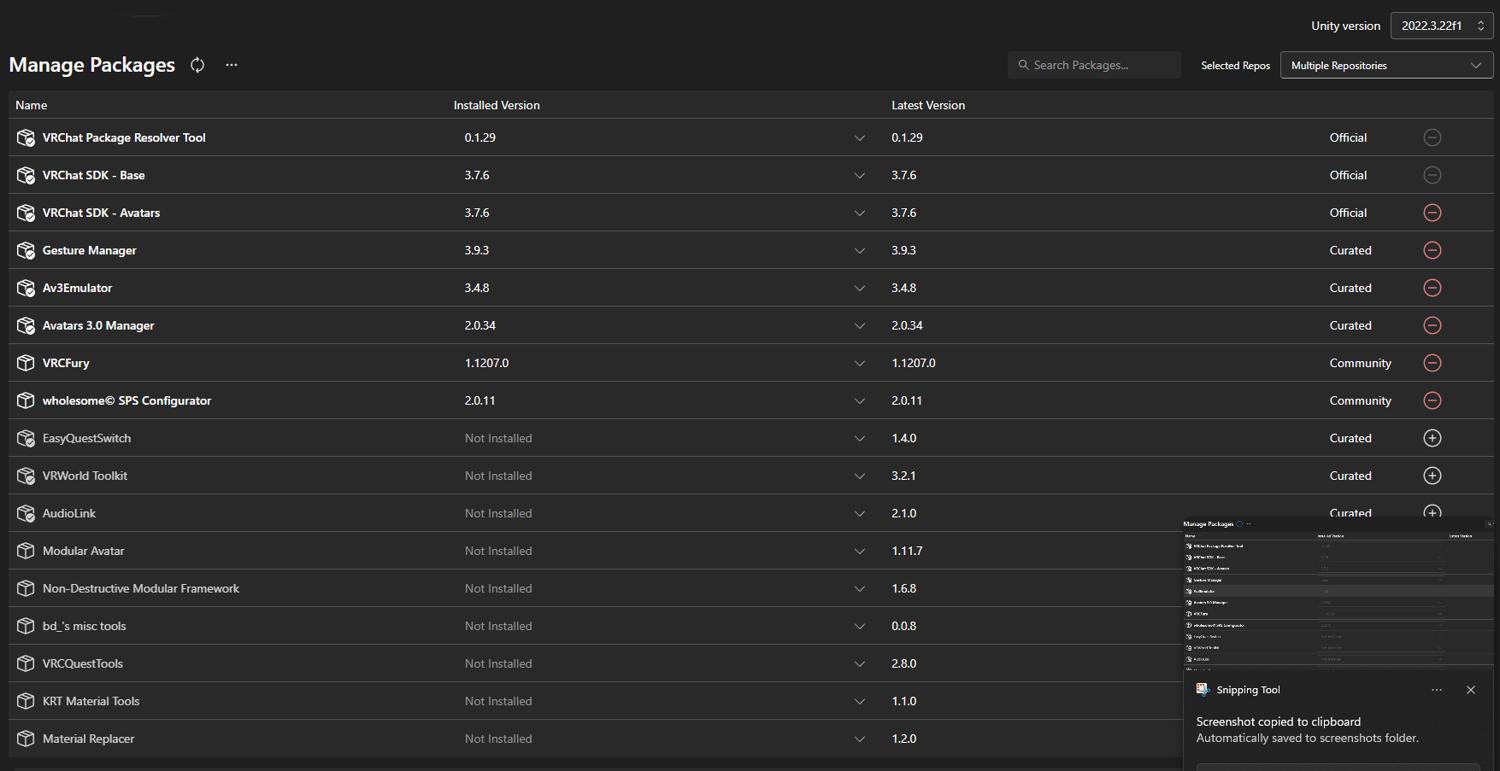Image resolution: width=1500 pixels, height=771 pixels.
Task: Remove the Av3Emulator package
Action: 1432,288
